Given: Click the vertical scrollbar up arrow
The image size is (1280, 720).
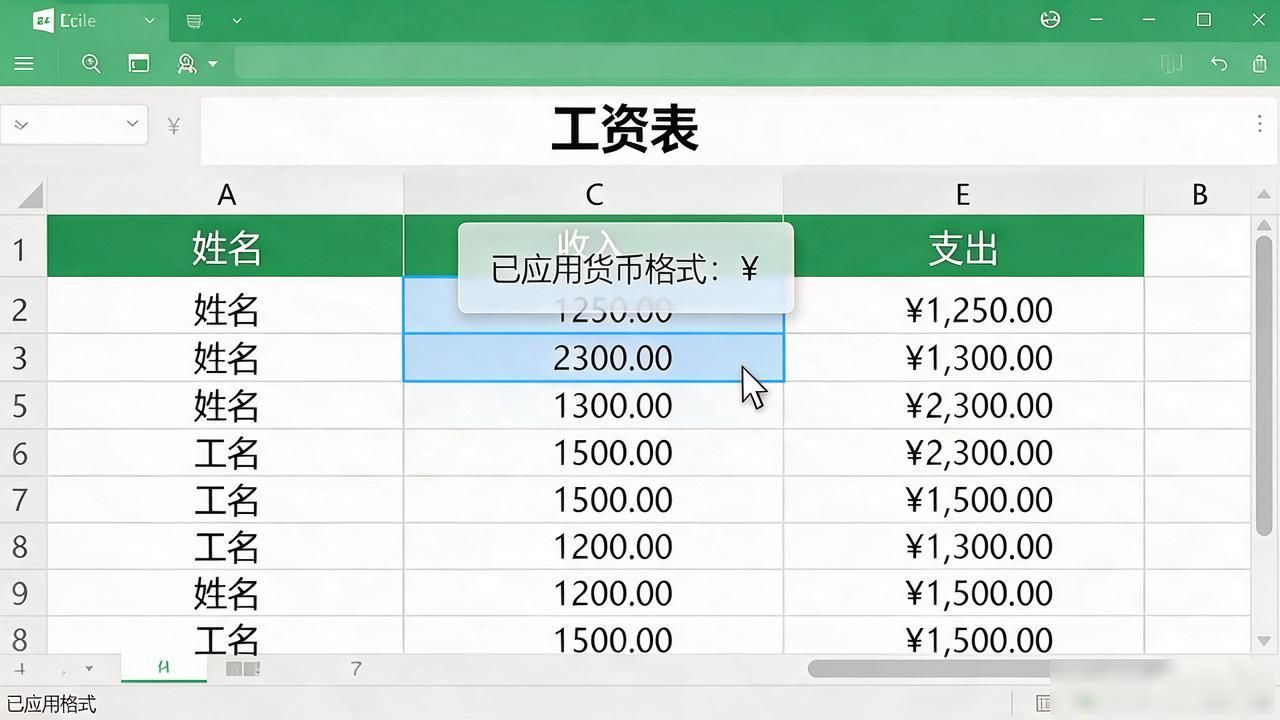Looking at the screenshot, I should [x=1264, y=225].
